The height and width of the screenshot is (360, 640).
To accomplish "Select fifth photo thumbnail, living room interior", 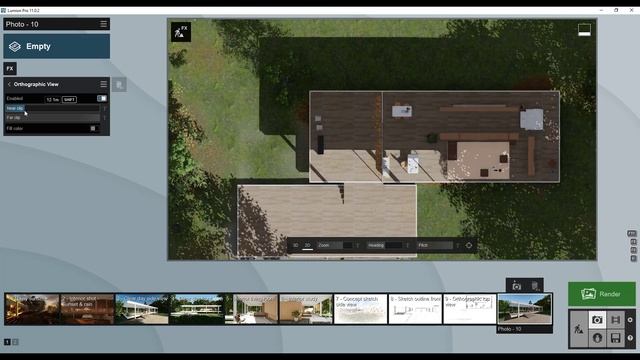I will [251, 309].
